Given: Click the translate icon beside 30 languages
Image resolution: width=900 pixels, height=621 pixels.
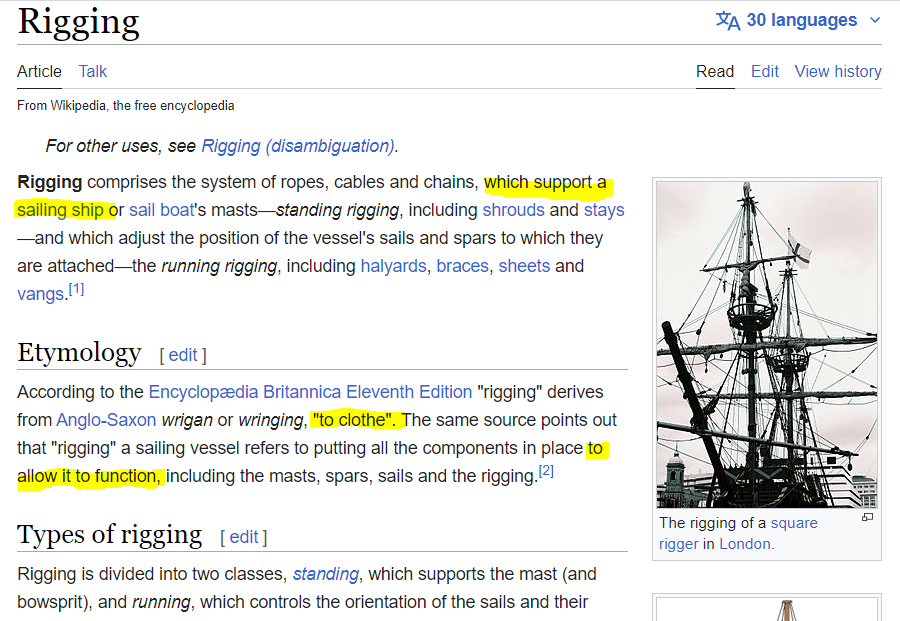Looking at the screenshot, I should (728, 21).
